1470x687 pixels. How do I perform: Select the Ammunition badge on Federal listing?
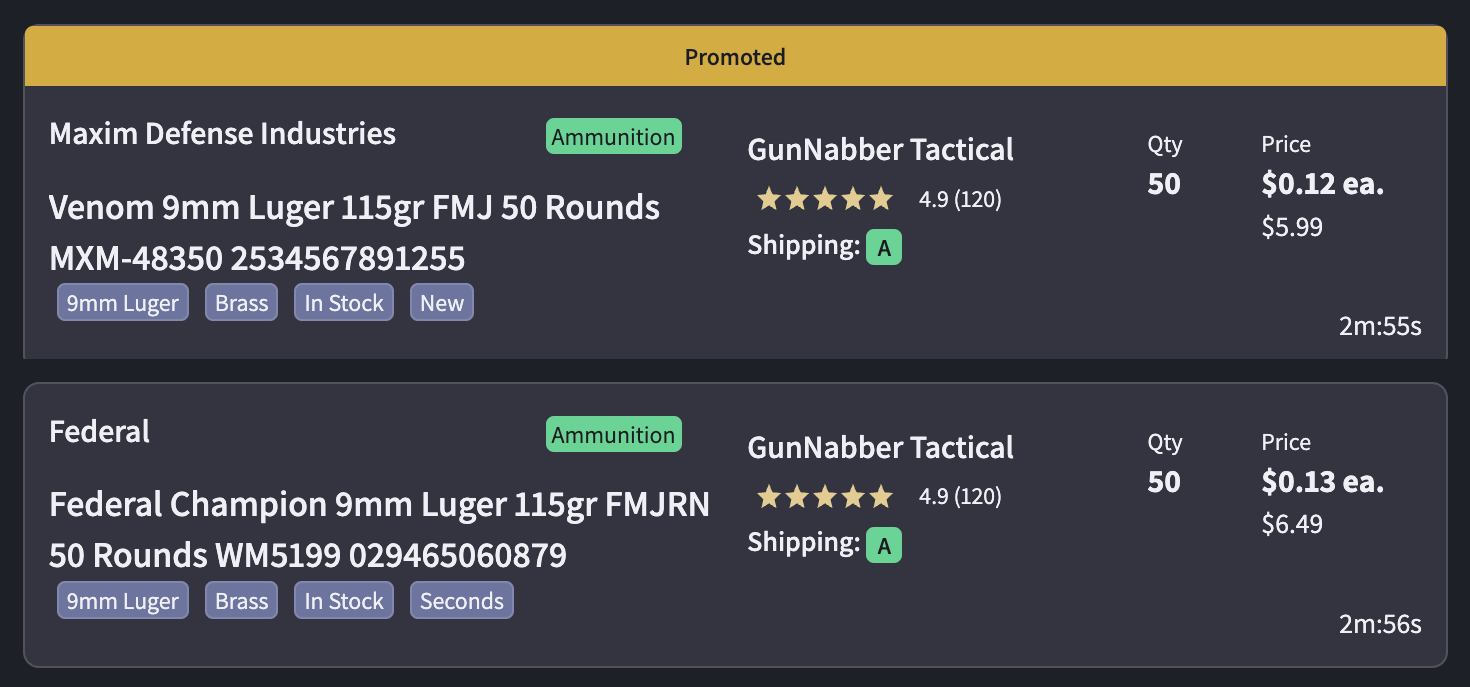coord(613,434)
